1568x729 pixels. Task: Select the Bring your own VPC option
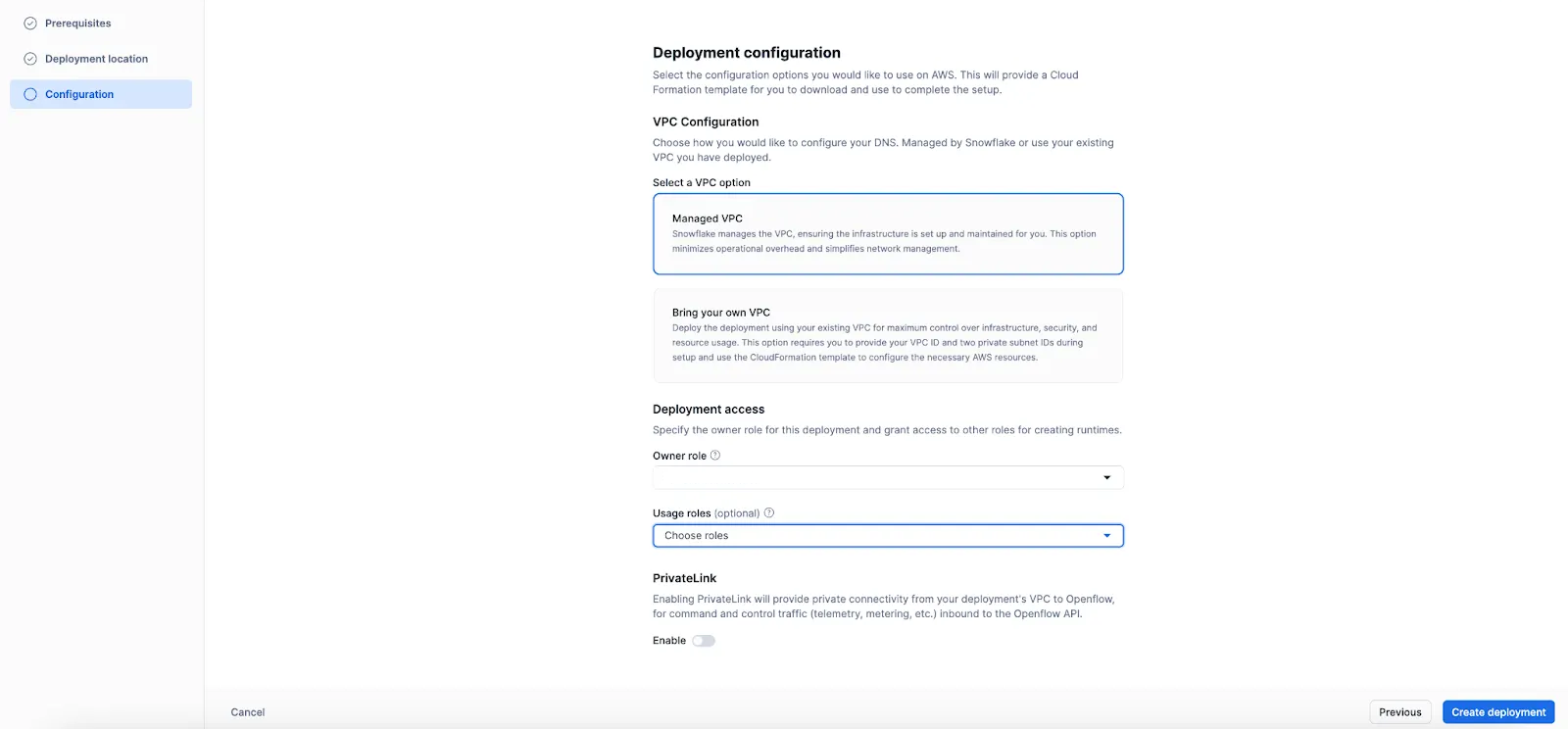[888, 335]
